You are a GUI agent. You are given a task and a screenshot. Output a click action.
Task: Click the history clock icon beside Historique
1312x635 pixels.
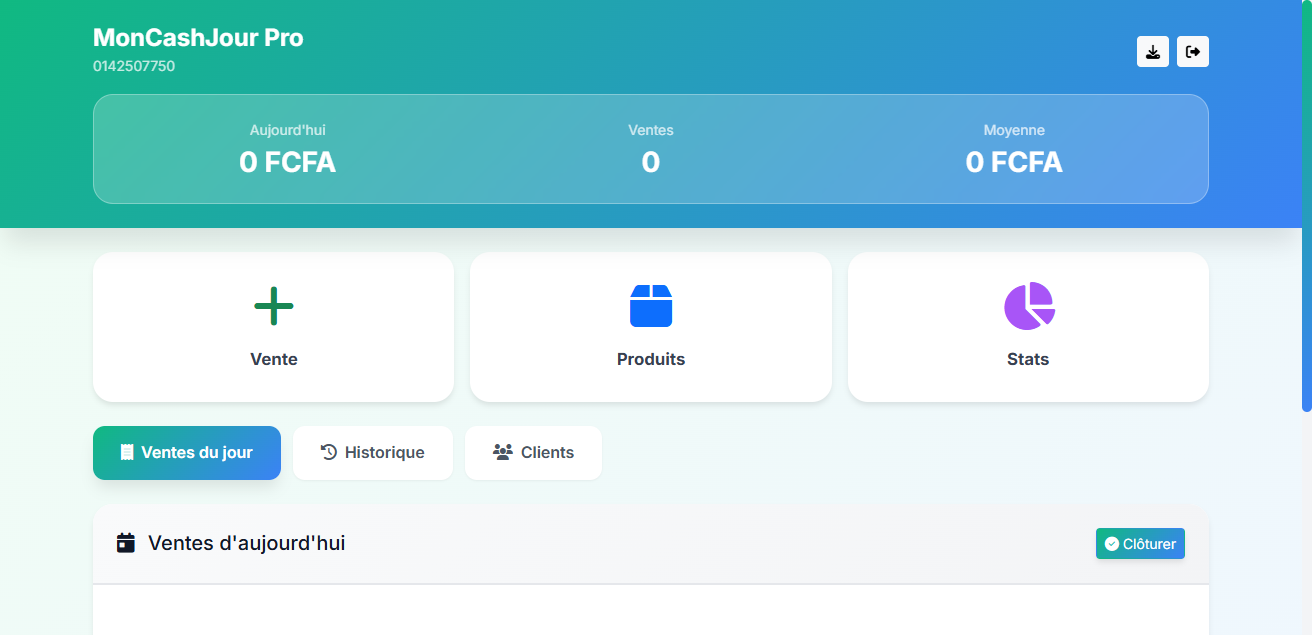(x=329, y=452)
